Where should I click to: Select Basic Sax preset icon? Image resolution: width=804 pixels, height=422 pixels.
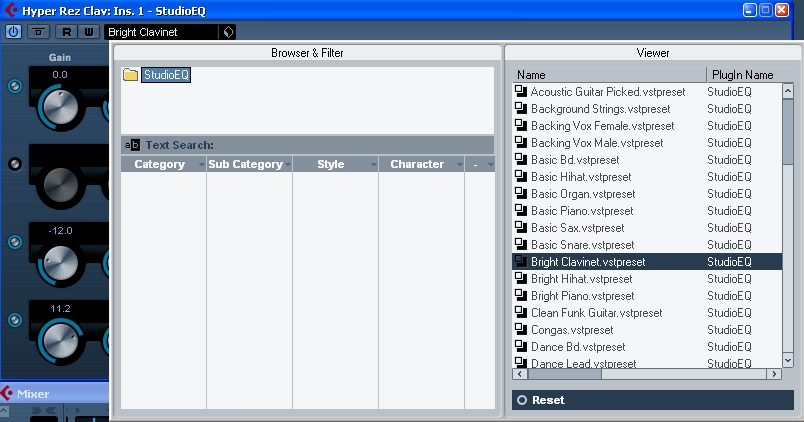(521, 228)
